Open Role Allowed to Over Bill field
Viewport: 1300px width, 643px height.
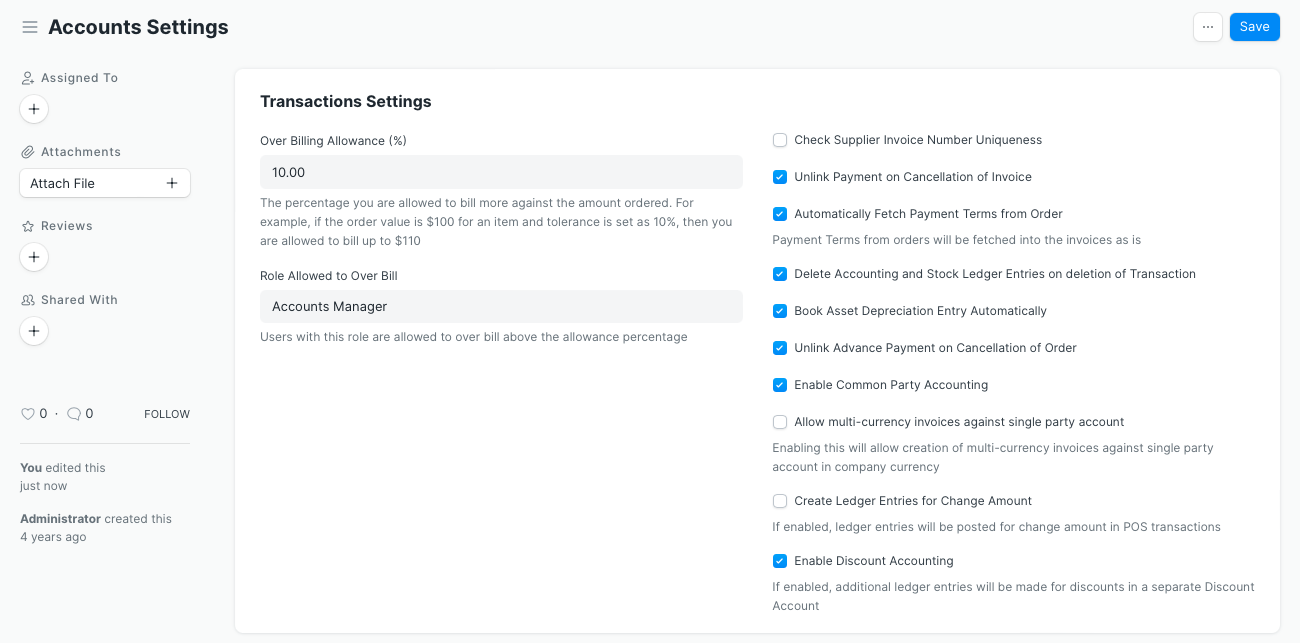coord(500,307)
